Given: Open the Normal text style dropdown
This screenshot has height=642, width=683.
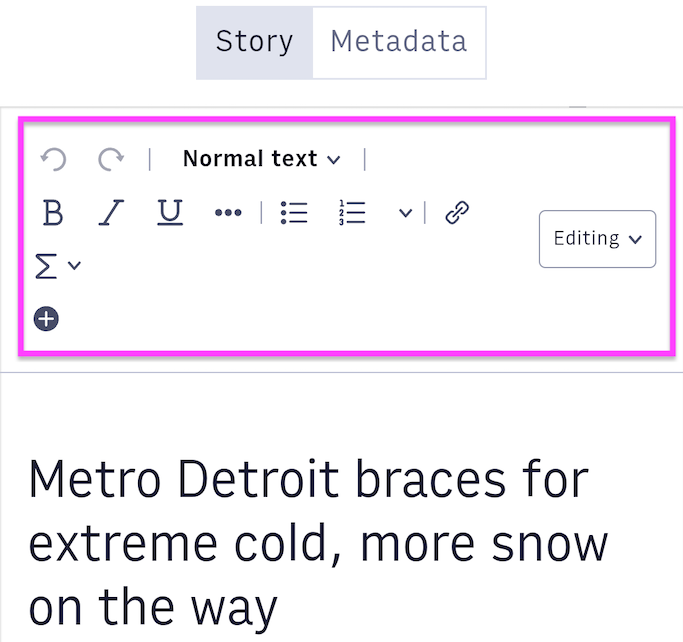Looking at the screenshot, I should (261, 159).
